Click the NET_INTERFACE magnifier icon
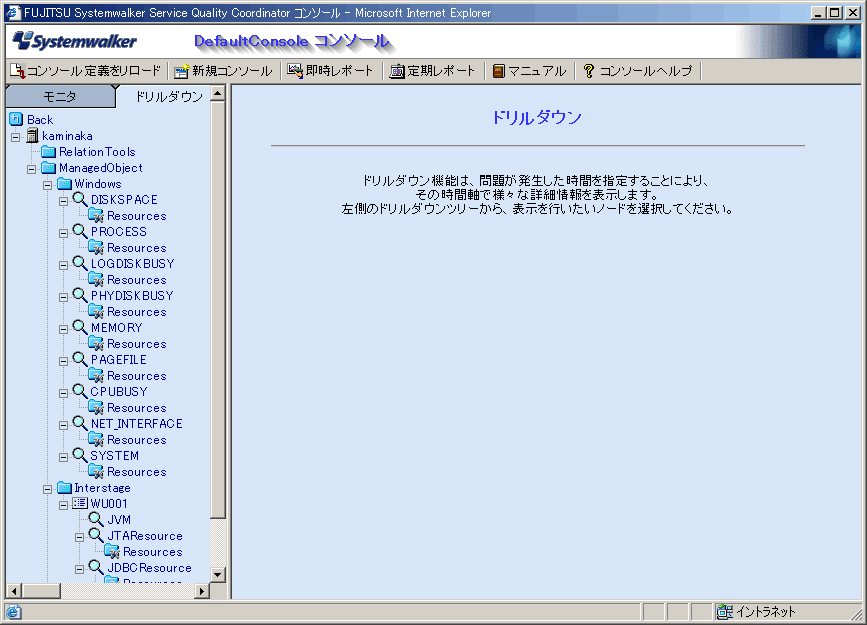867x625 pixels. [x=80, y=424]
